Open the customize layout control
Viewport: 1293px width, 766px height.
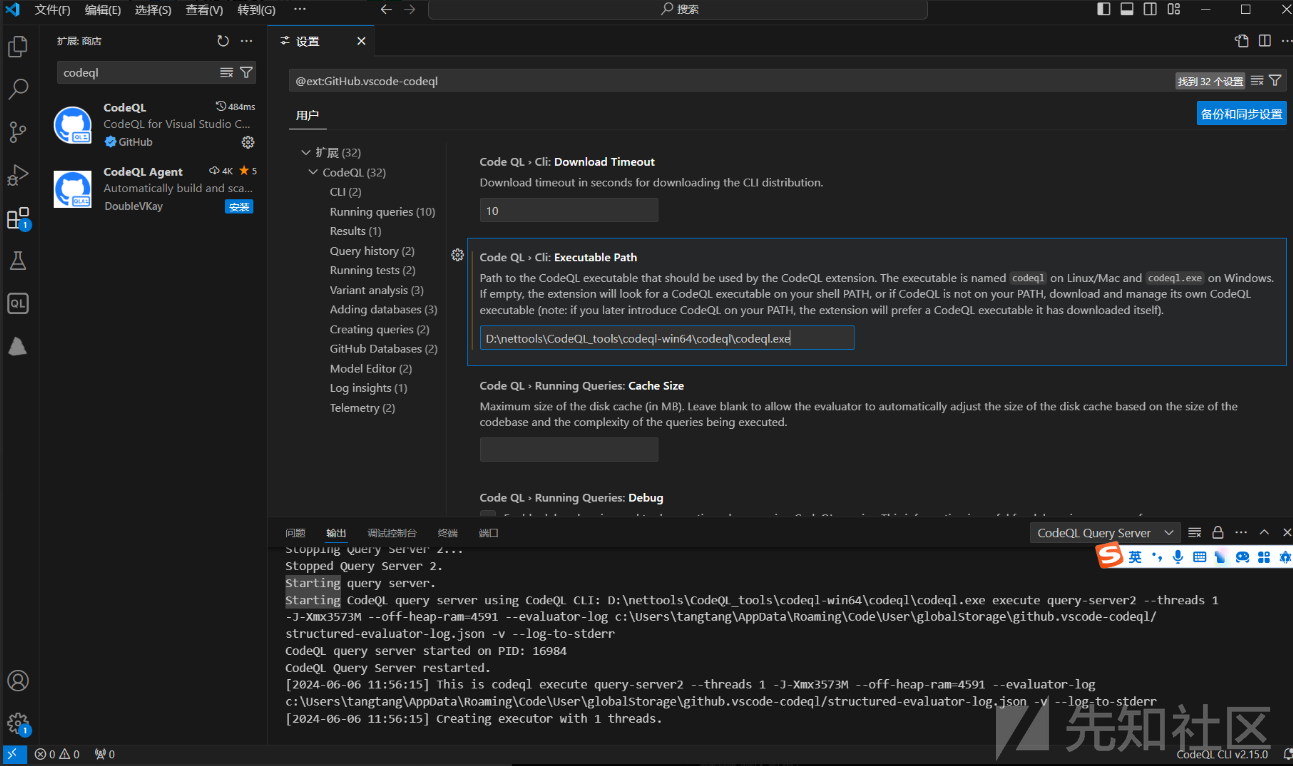point(1174,9)
